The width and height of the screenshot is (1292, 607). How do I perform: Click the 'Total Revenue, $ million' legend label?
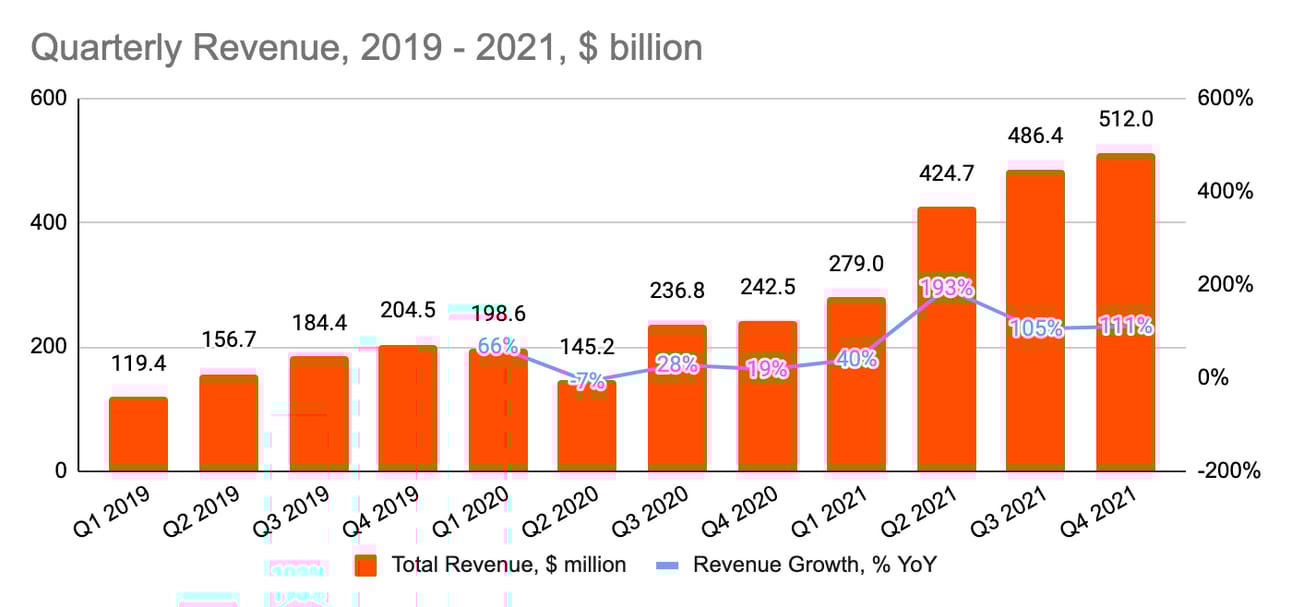coord(509,565)
